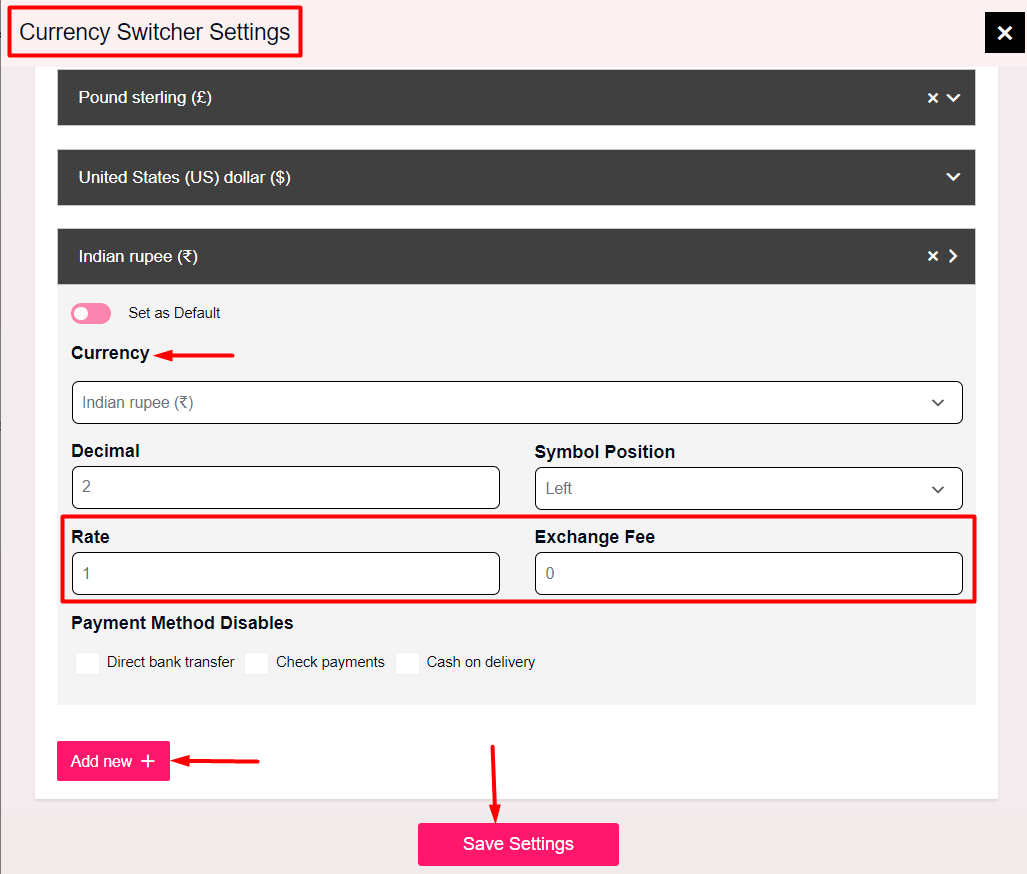Image resolution: width=1027 pixels, height=874 pixels.
Task: Close the Currency Switcher Settings dialog
Action: tap(1005, 33)
